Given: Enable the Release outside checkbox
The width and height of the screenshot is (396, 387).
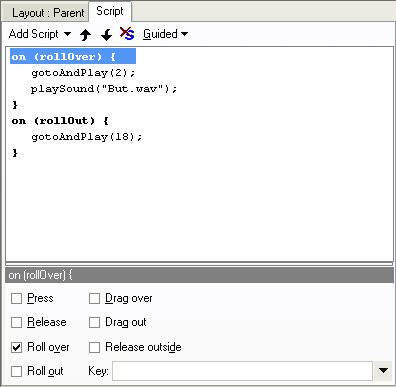Looking at the screenshot, I should pos(94,347).
